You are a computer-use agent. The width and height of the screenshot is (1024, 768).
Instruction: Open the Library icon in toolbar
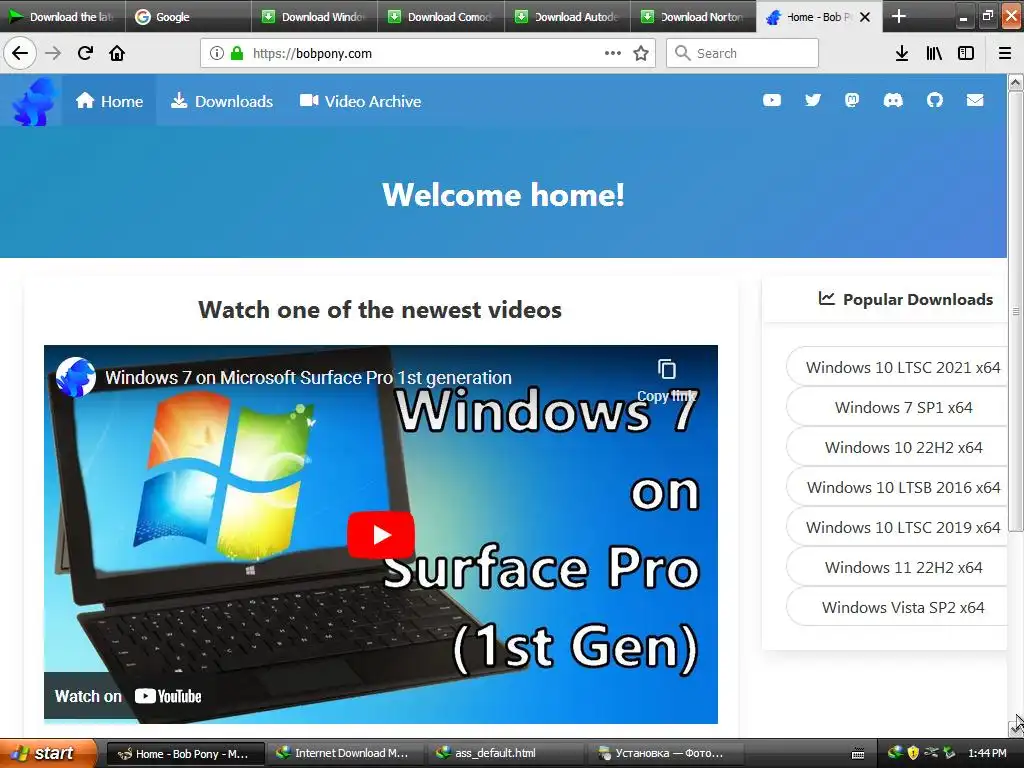(934, 53)
